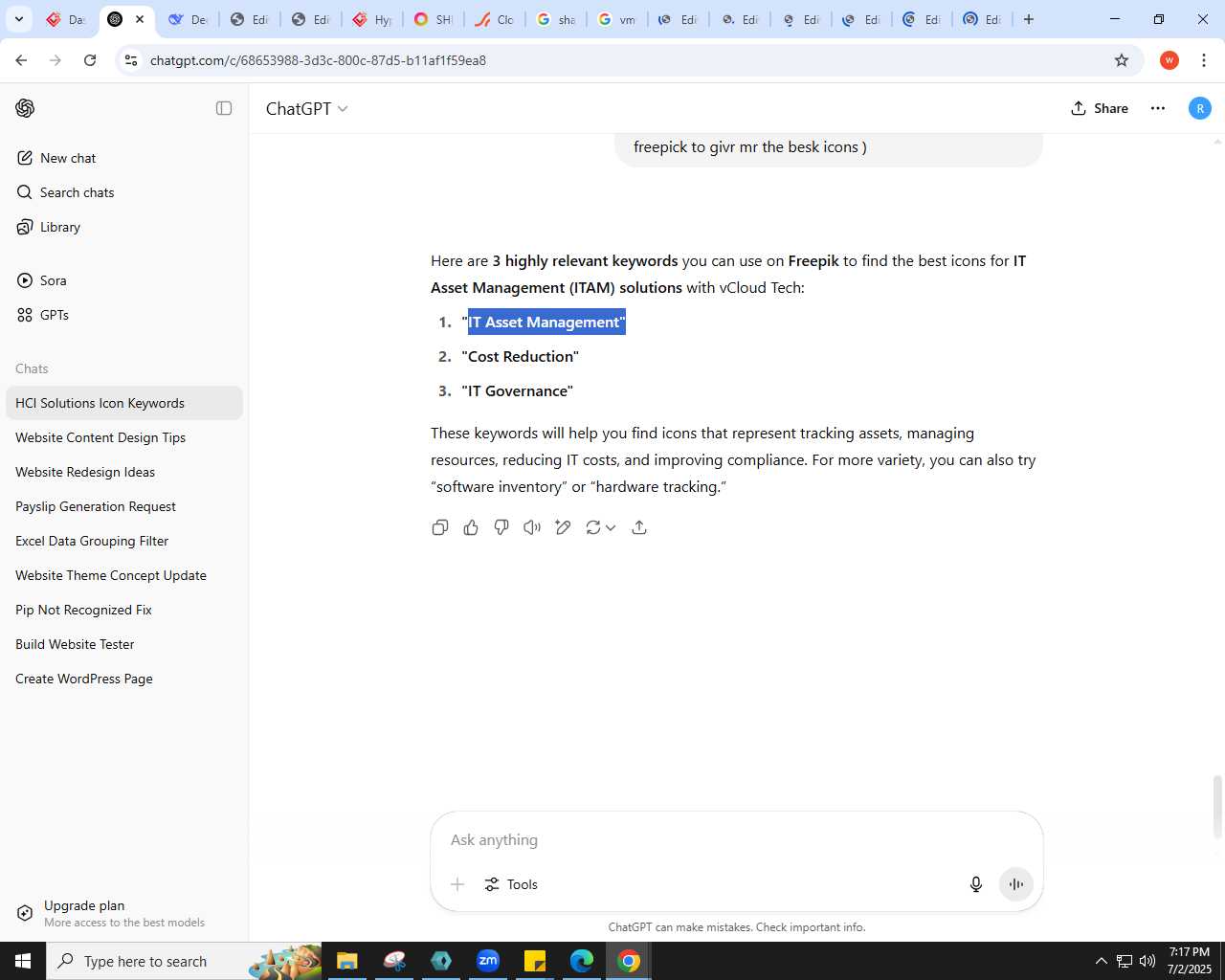Click the Ask anything input field

click(x=737, y=839)
